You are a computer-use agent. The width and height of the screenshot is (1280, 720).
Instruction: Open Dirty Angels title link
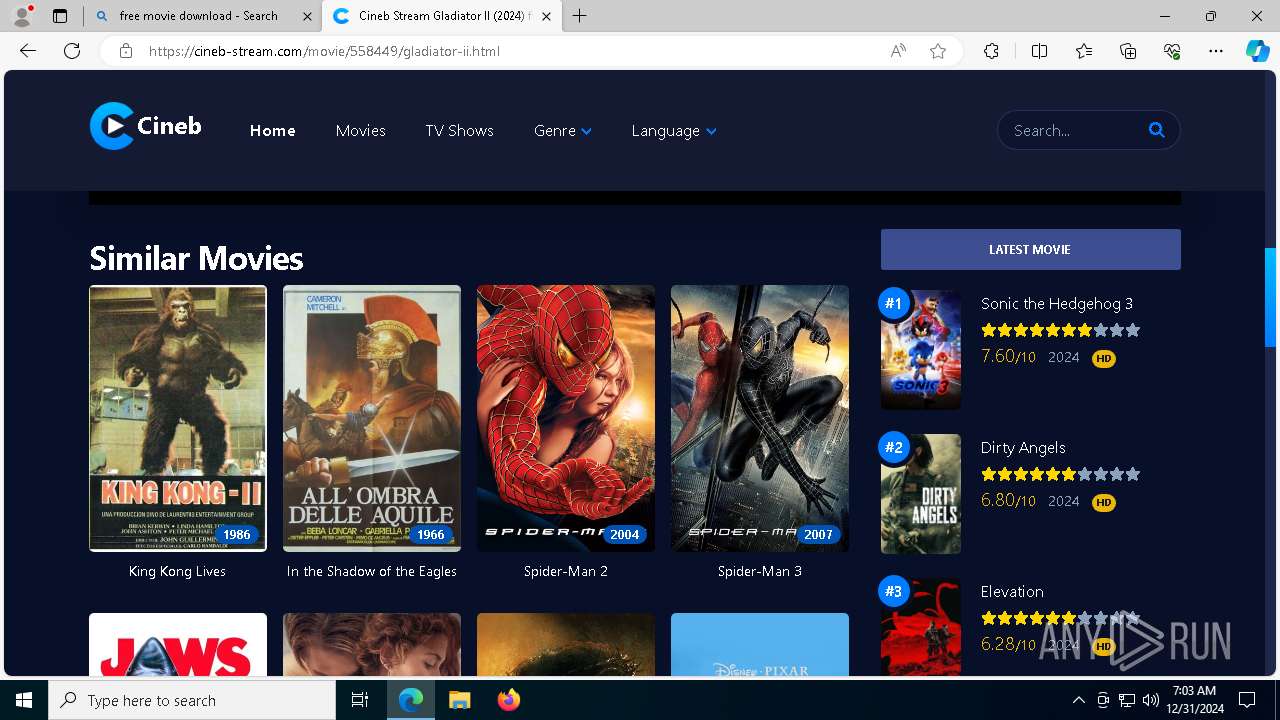pyautogui.click(x=1023, y=447)
